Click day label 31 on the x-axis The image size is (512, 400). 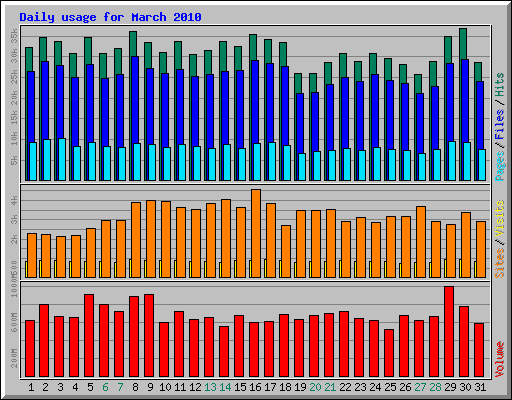480,387
